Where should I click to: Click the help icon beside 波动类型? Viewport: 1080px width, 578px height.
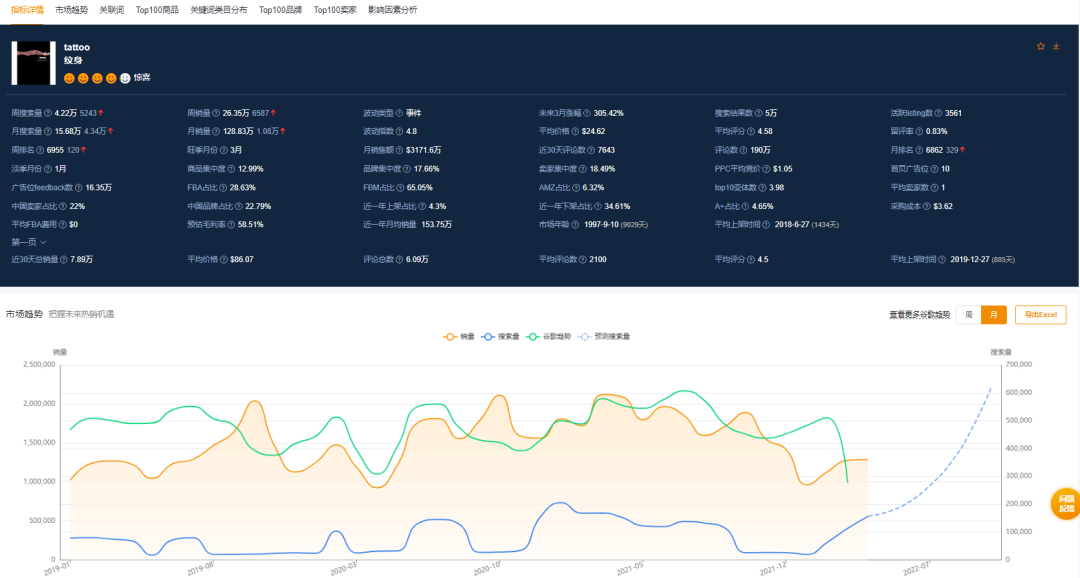coord(399,113)
